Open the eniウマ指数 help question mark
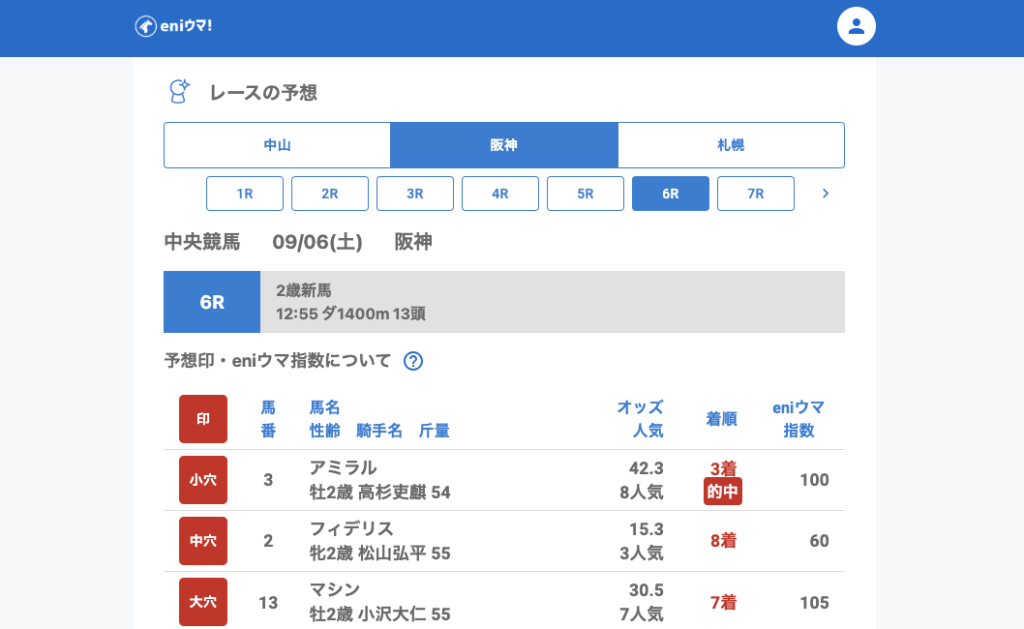This screenshot has height=629, width=1024. click(413, 361)
